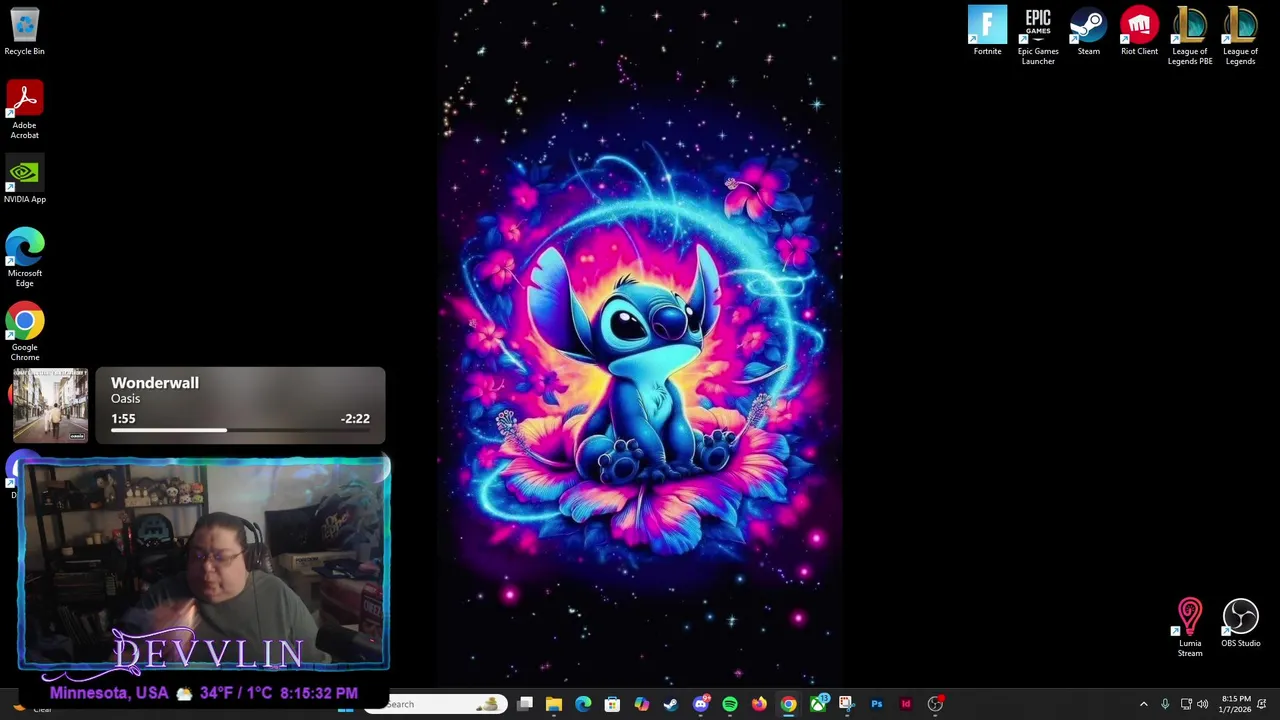Open the Riot Client desktop shortcut

tap(1139, 31)
